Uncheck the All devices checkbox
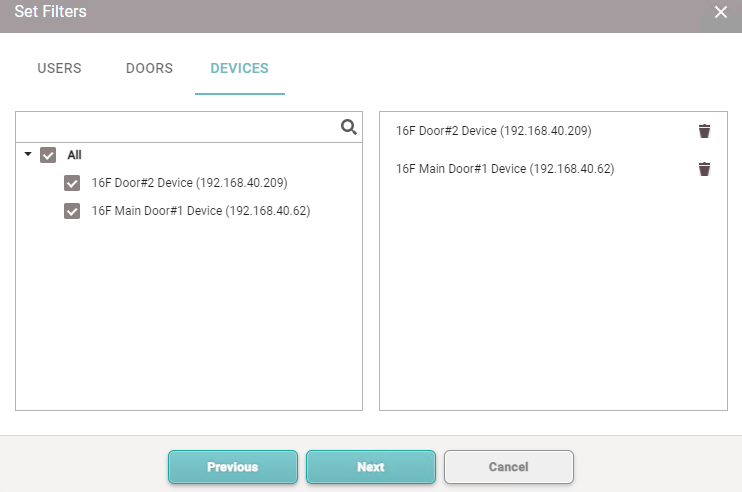Image resolution: width=742 pixels, height=492 pixels. point(48,155)
